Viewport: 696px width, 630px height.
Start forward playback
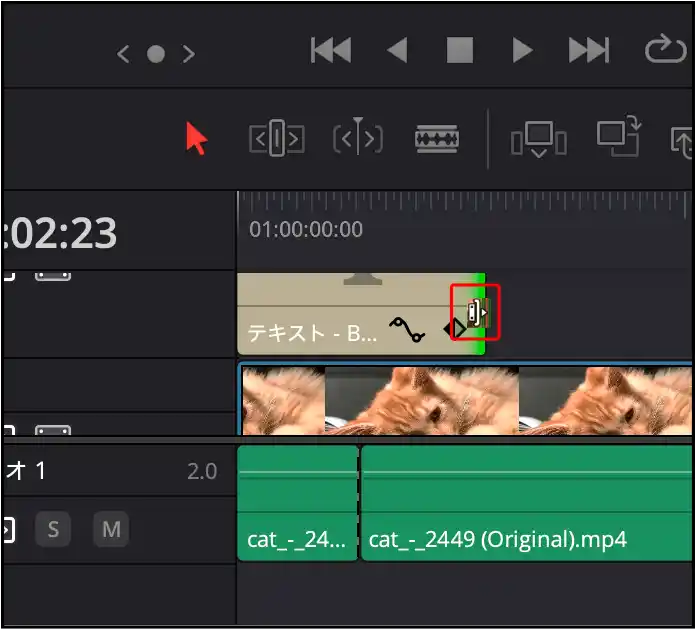(x=522, y=50)
